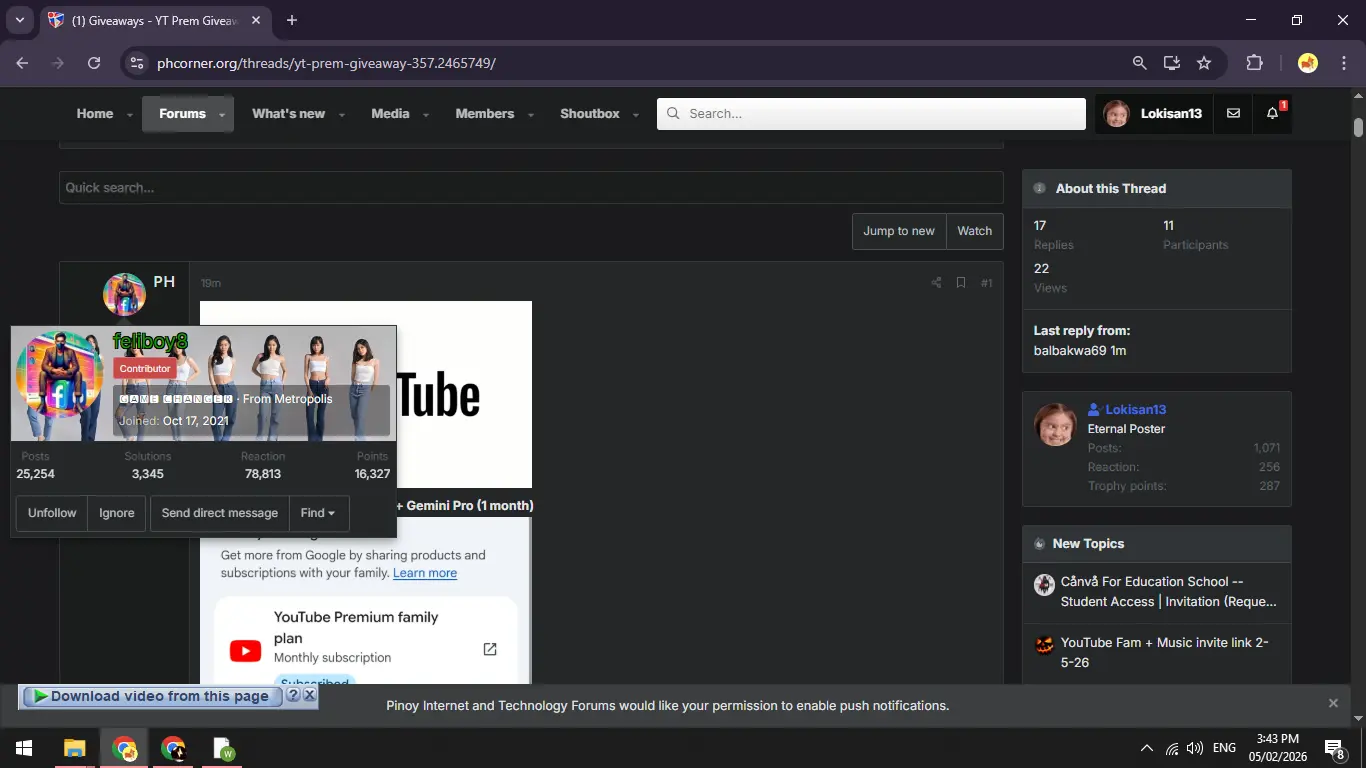This screenshot has width=1366, height=768.
Task: Click the Learn more link
Action: click(x=425, y=573)
